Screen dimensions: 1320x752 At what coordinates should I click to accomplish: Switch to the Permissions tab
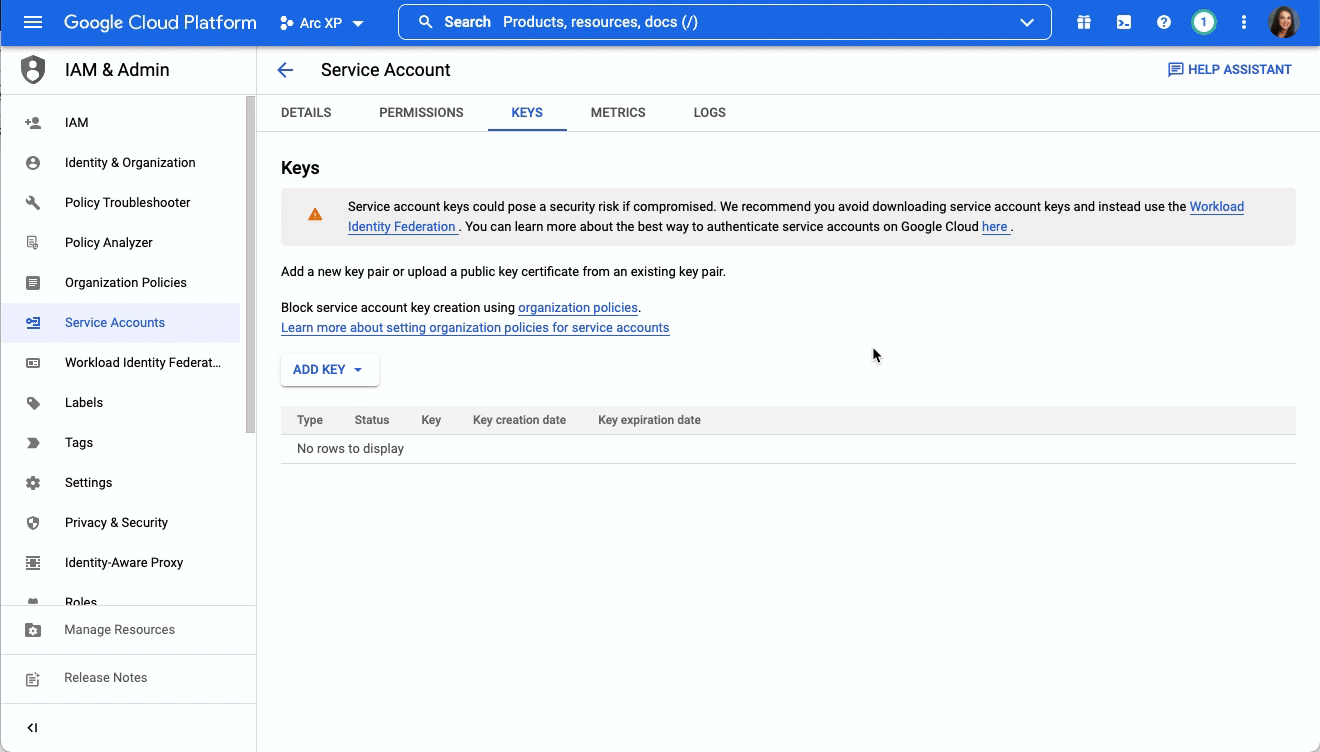point(421,113)
